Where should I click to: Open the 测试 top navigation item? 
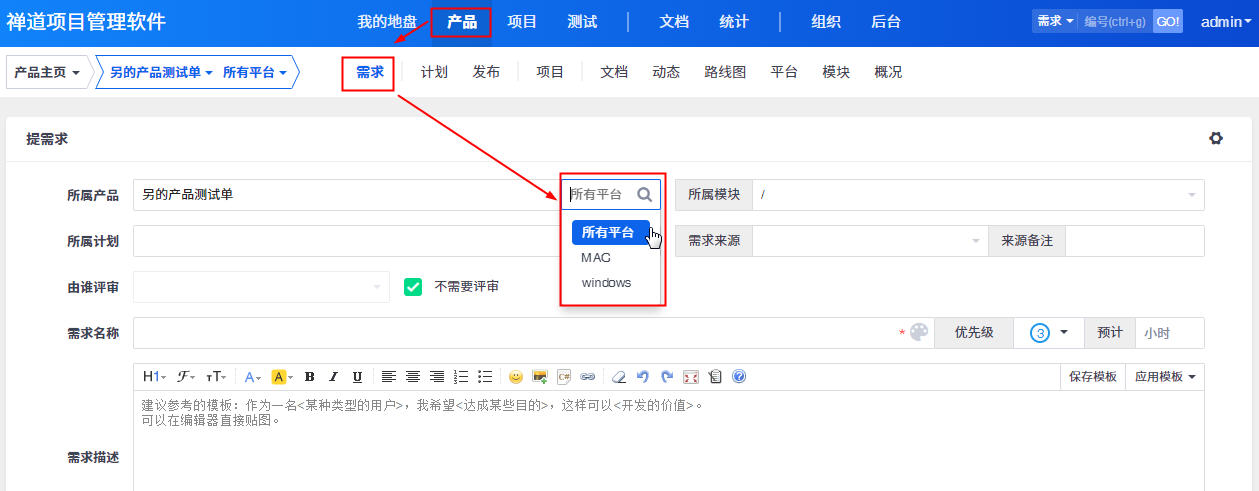(x=582, y=21)
